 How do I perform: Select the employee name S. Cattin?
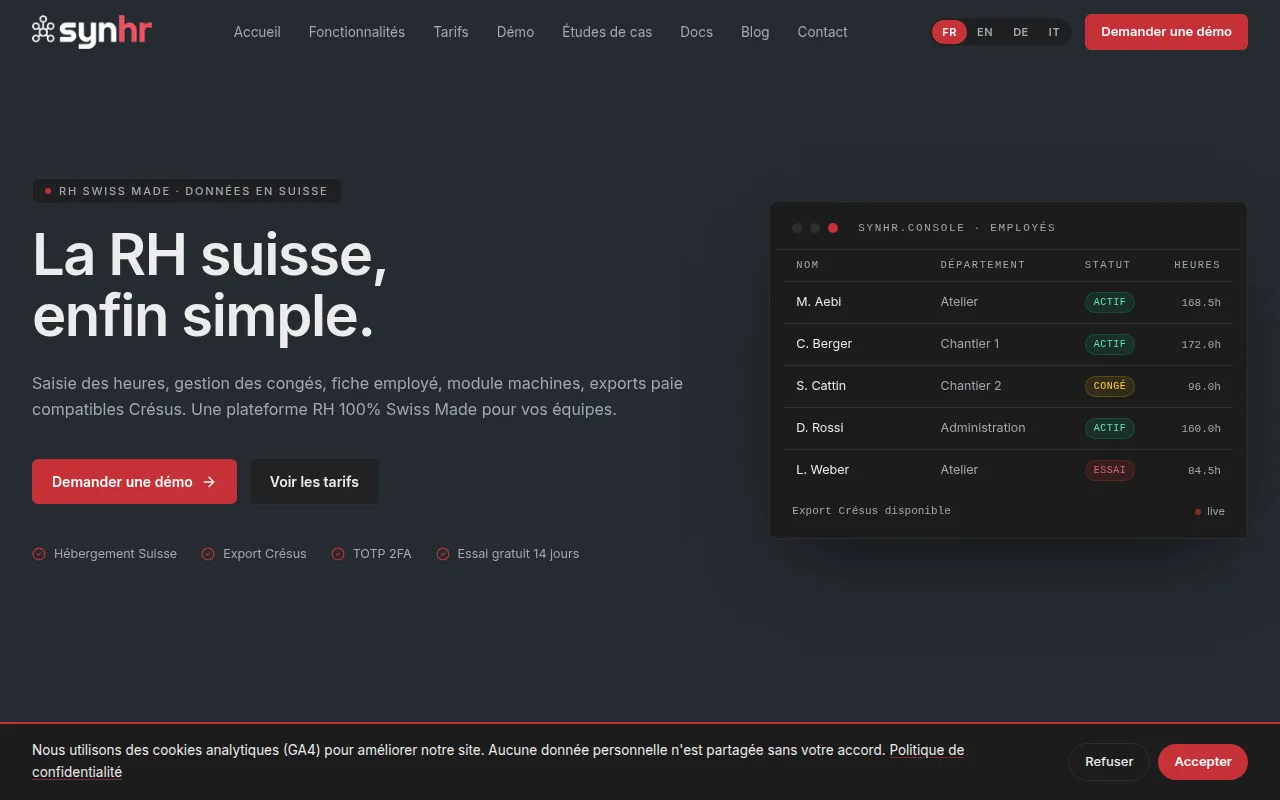pos(821,386)
